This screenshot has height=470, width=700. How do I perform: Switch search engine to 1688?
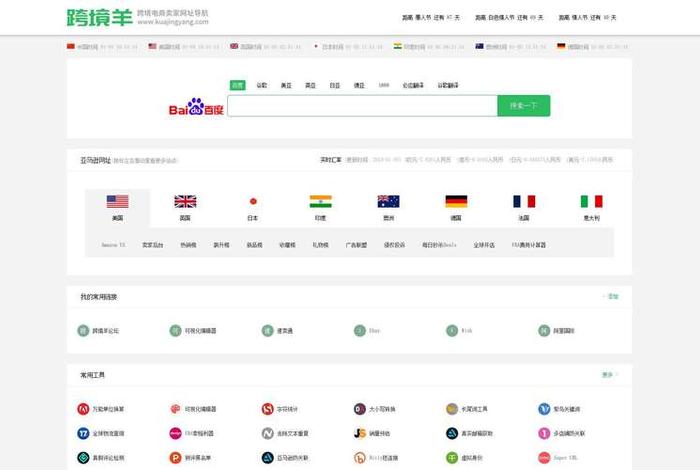tap(383, 86)
